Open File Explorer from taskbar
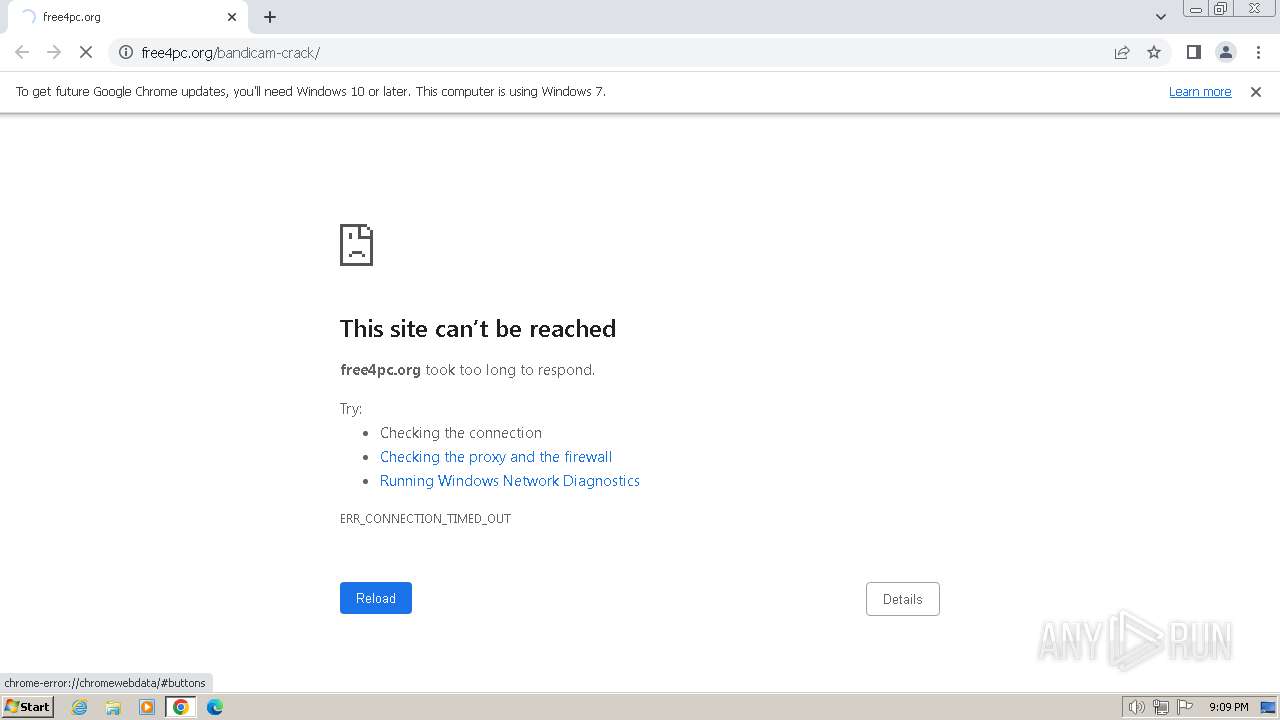Image resolution: width=1280 pixels, height=720 pixels. click(113, 707)
